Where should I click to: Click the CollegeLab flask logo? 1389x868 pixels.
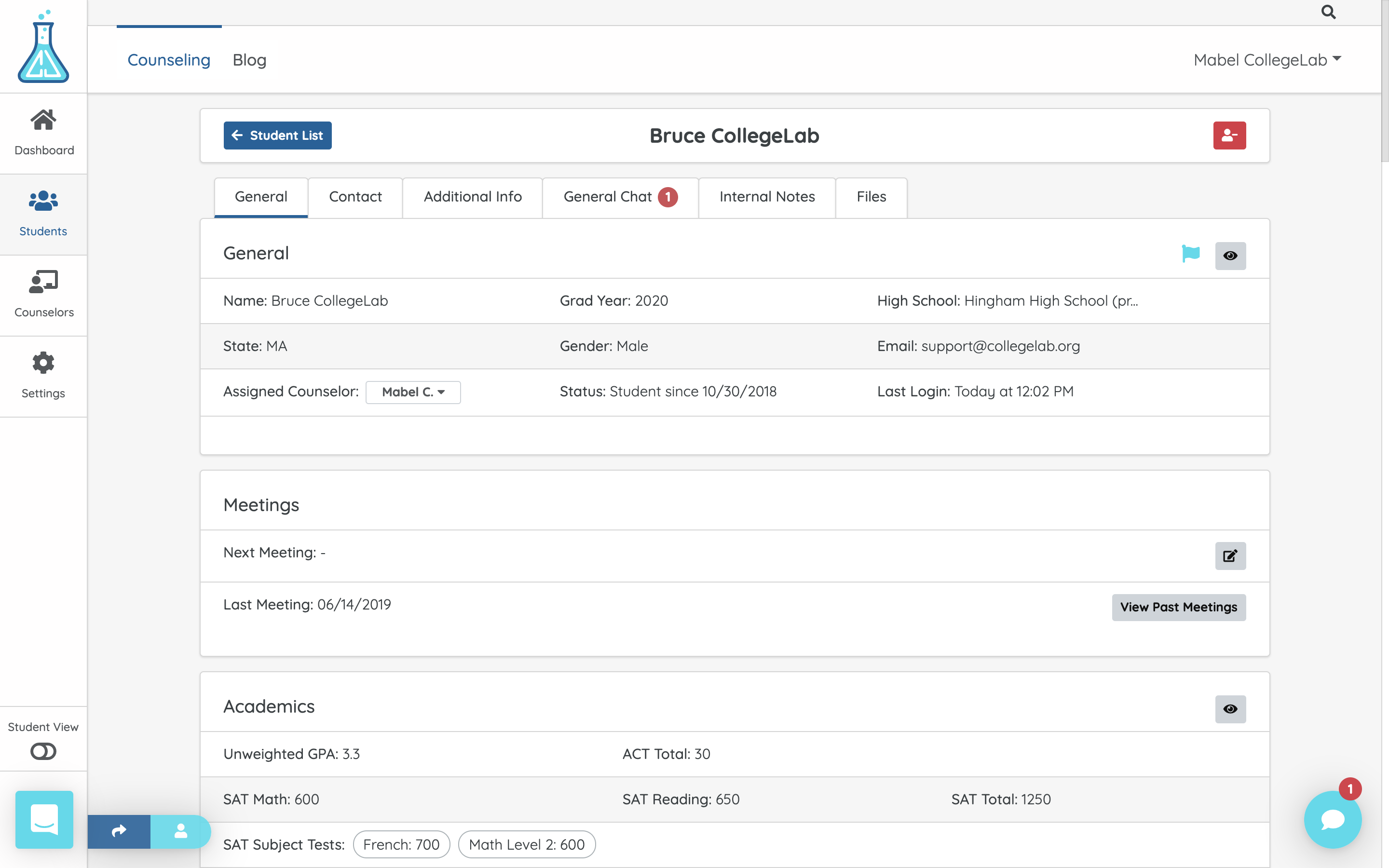43,46
